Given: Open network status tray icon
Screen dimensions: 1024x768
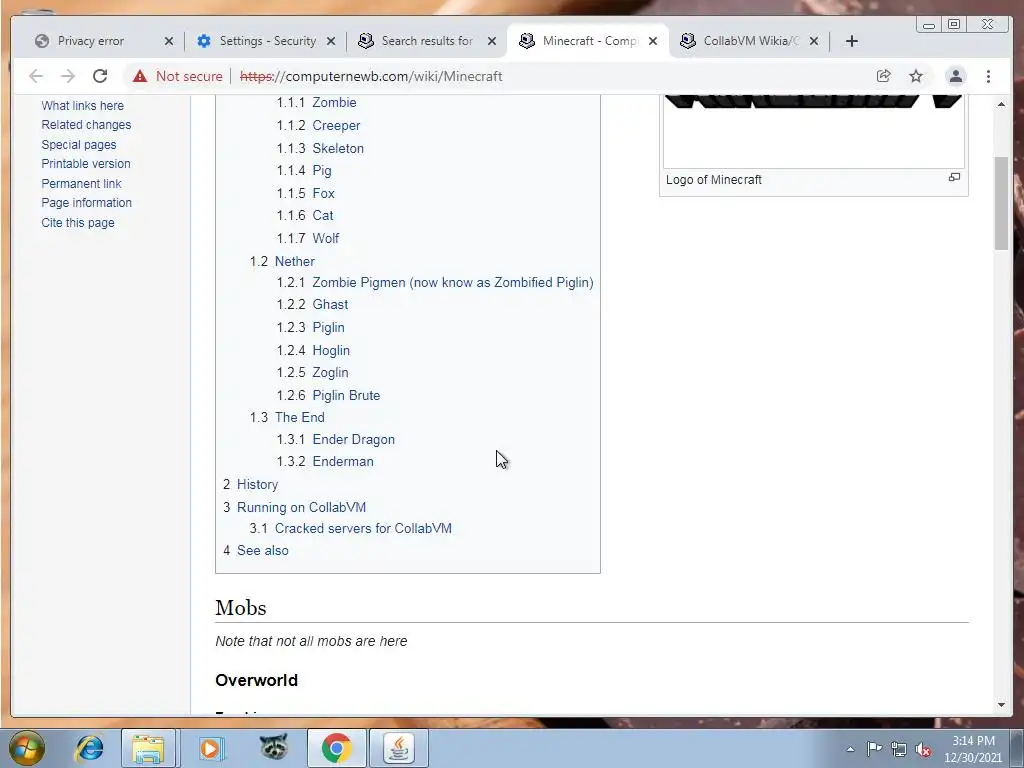Looking at the screenshot, I should (x=899, y=749).
